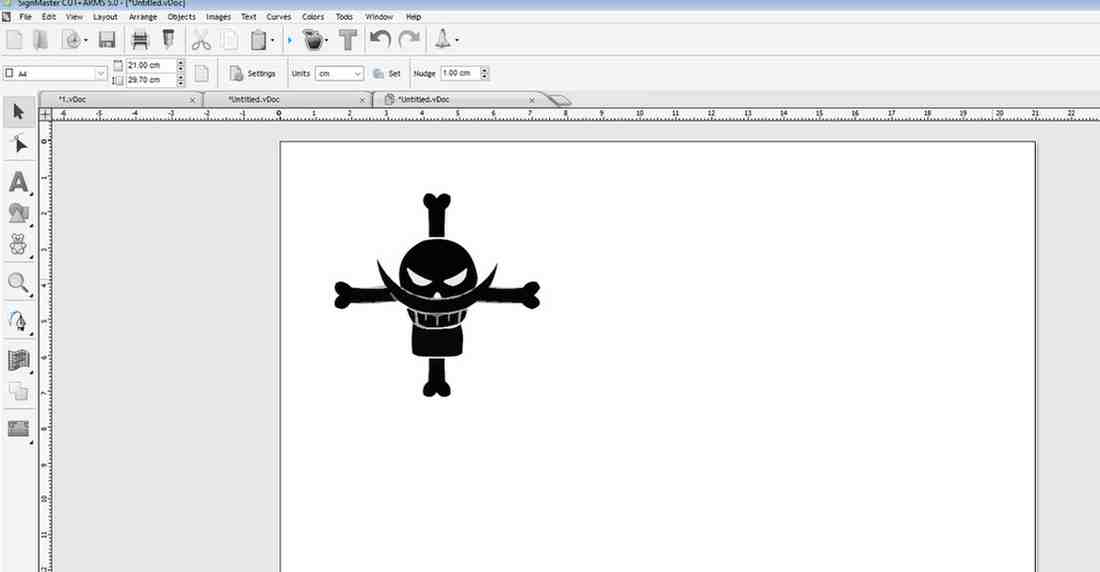1100x572 pixels.
Task: Click the Nudge field showing 1.00 cm
Action: click(460, 73)
